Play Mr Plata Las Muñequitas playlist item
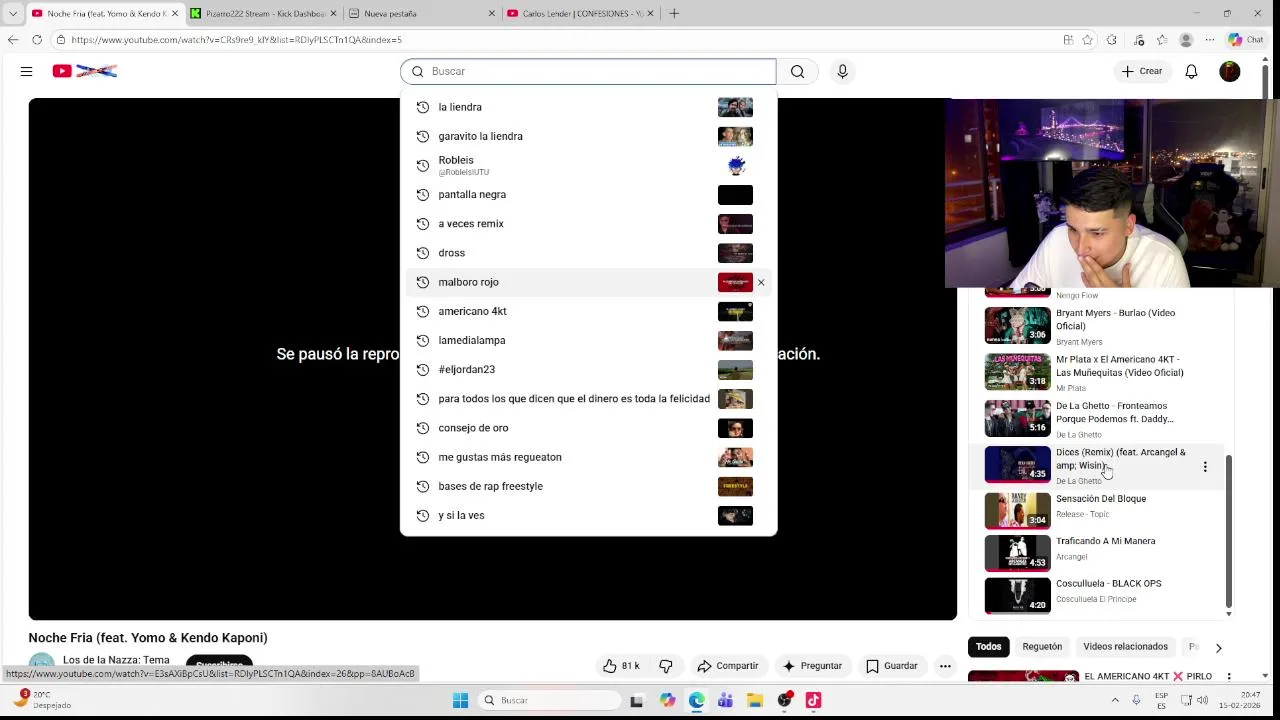Viewport: 1280px width, 720px height. coord(1095,372)
